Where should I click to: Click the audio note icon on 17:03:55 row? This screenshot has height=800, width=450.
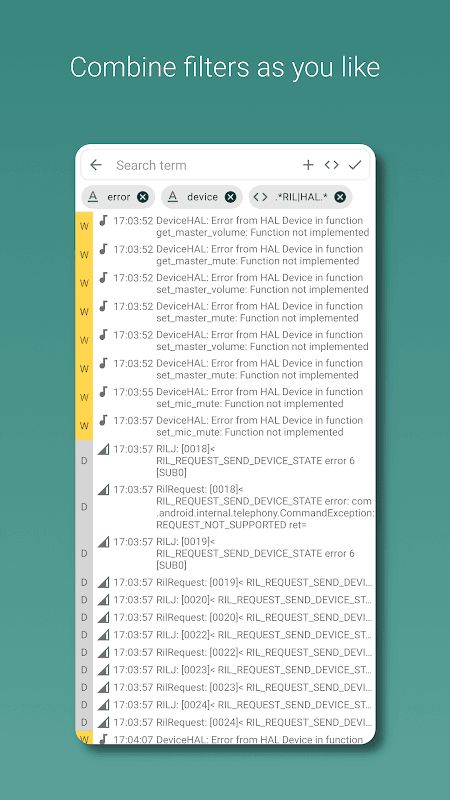[x=104, y=392]
